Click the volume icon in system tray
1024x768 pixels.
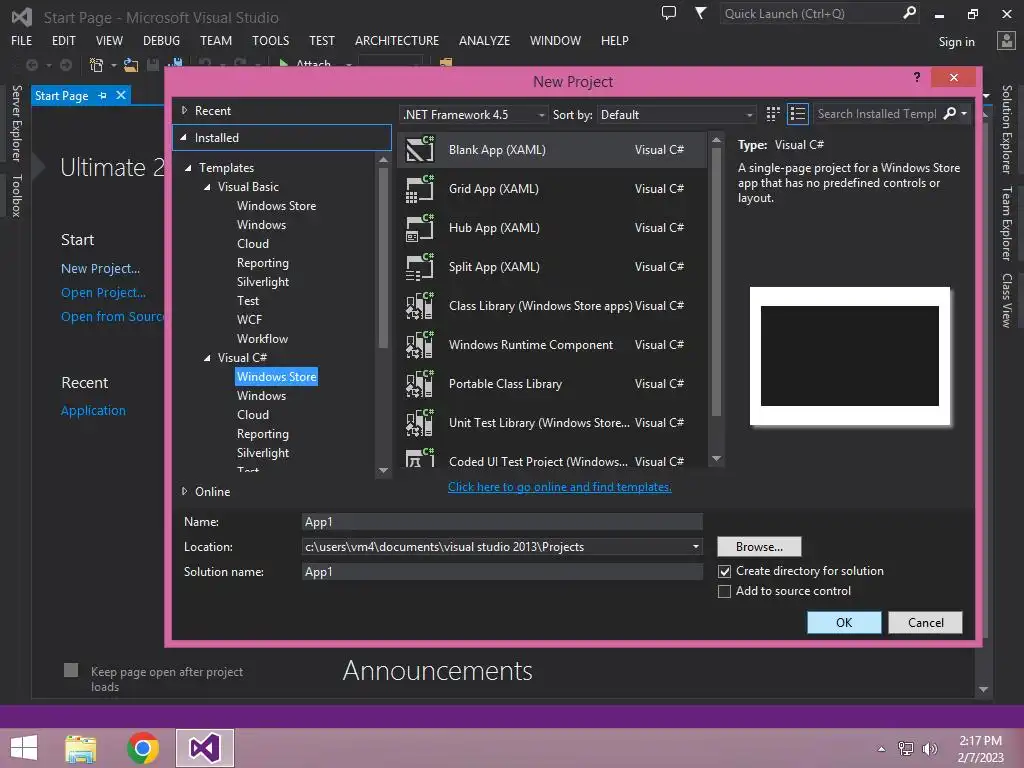coord(929,748)
